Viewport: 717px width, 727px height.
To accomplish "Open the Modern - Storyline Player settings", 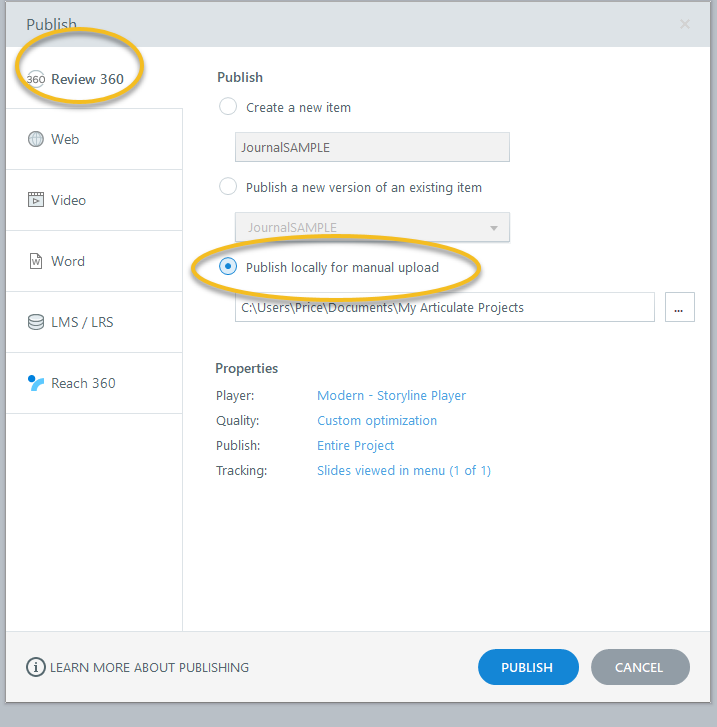I will [x=391, y=396].
